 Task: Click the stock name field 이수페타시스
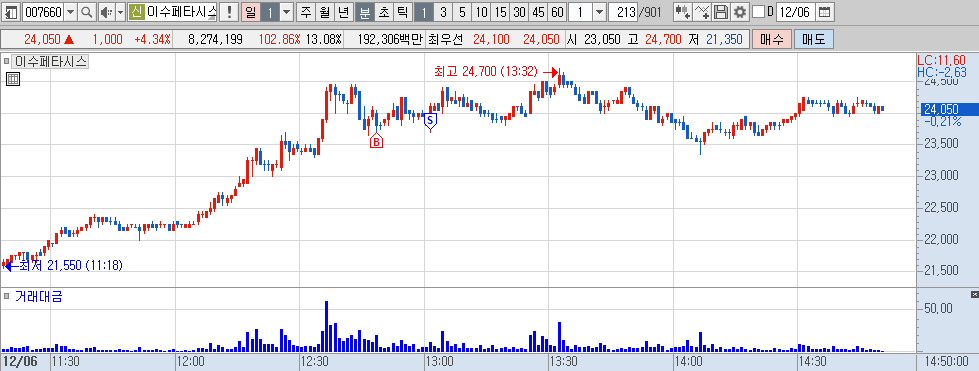click(x=182, y=12)
